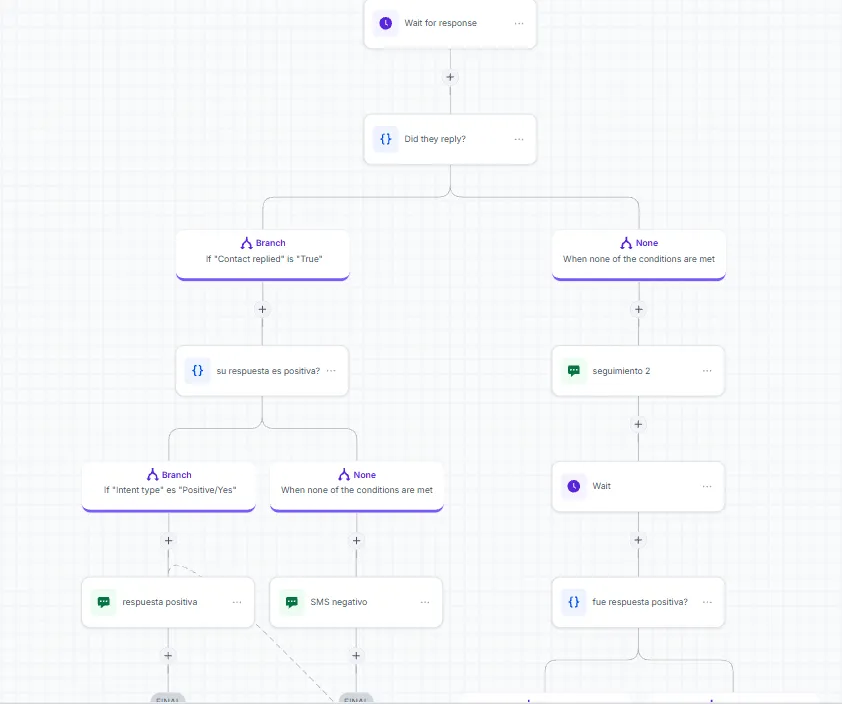Image resolution: width=842 pixels, height=704 pixels.
Task: Click branch icon on Contact replied branch
Action: [246, 243]
